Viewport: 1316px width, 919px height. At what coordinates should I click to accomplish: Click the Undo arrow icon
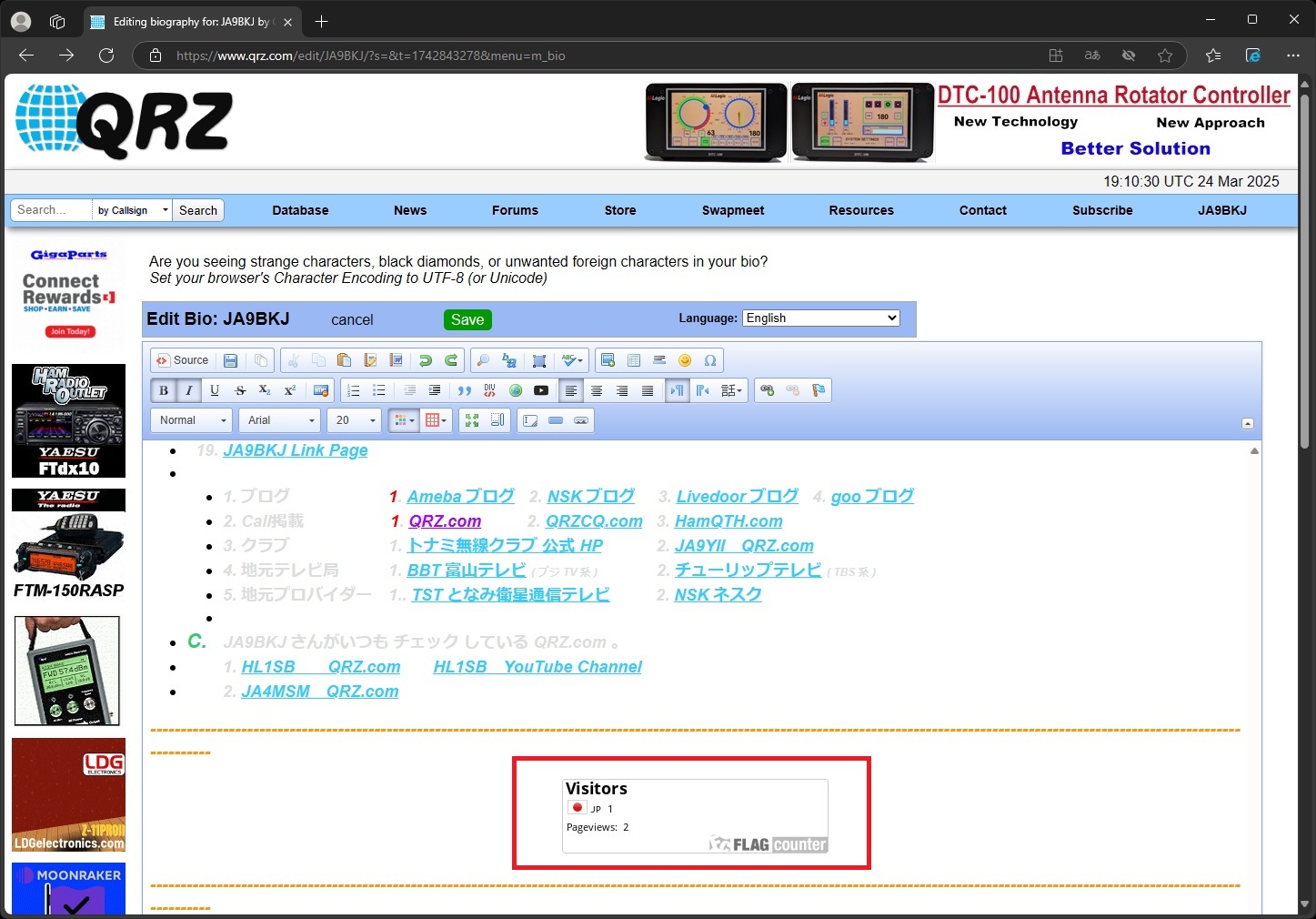425,360
